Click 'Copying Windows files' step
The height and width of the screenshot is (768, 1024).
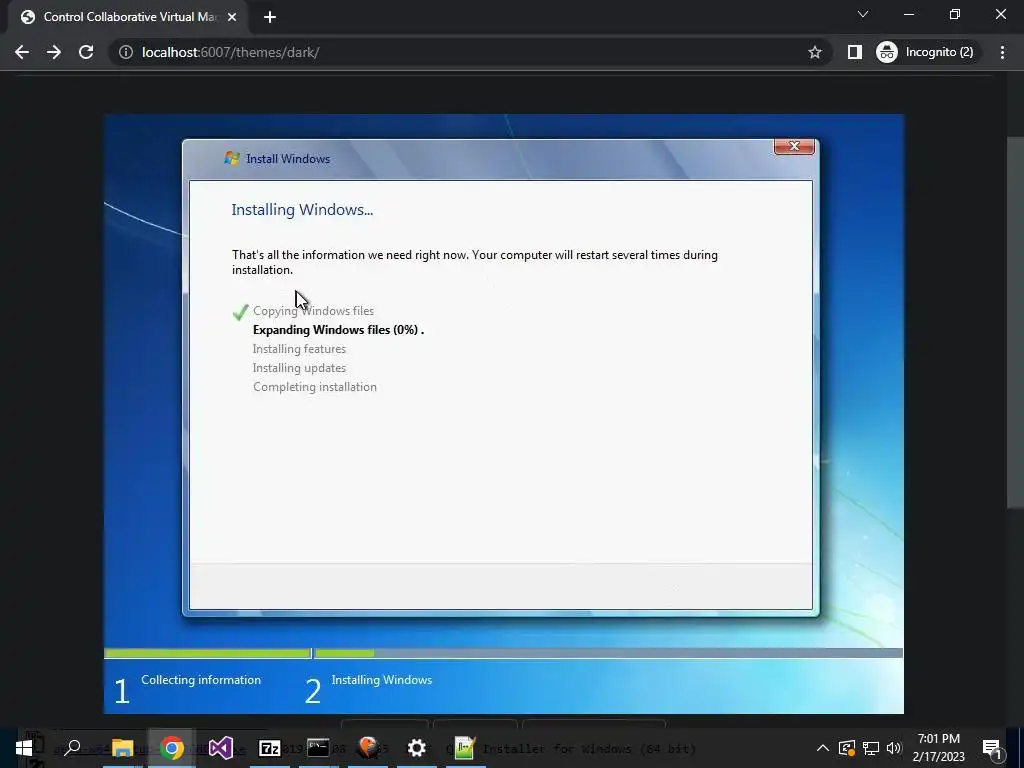coord(313,311)
